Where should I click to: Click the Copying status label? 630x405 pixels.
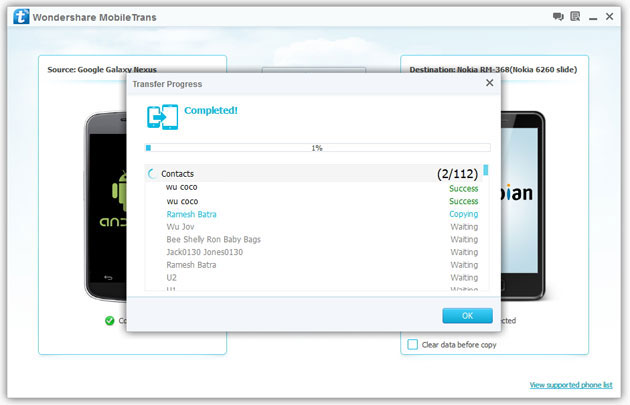point(464,214)
